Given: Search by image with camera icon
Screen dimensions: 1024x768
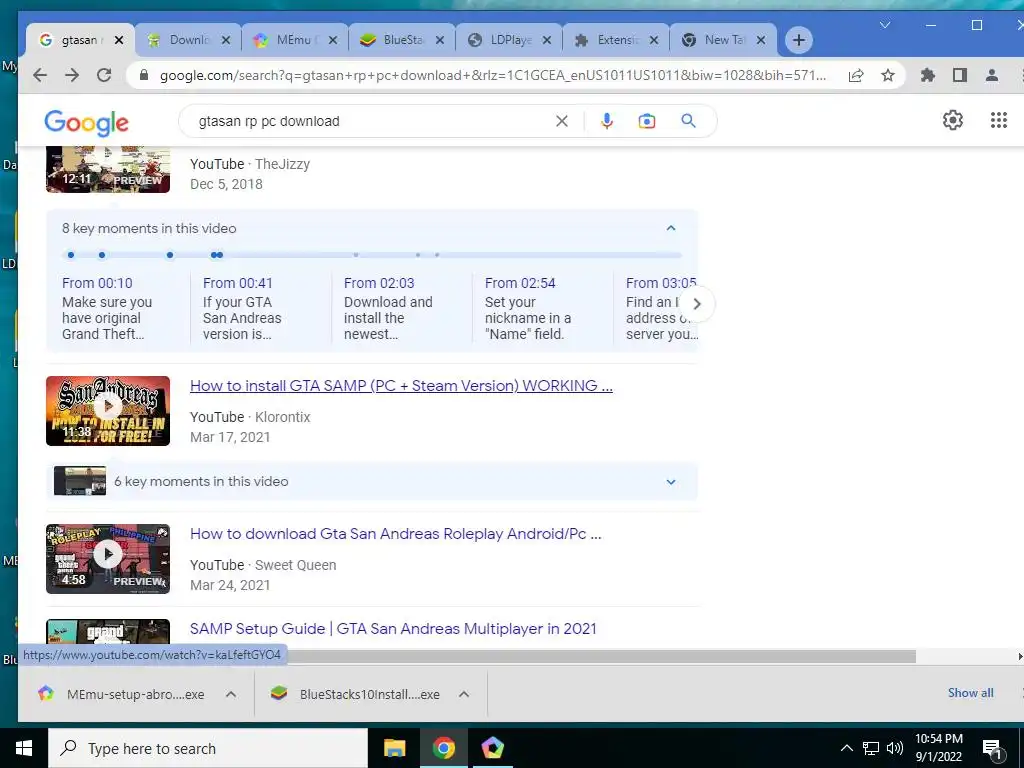Looking at the screenshot, I should (x=647, y=121).
